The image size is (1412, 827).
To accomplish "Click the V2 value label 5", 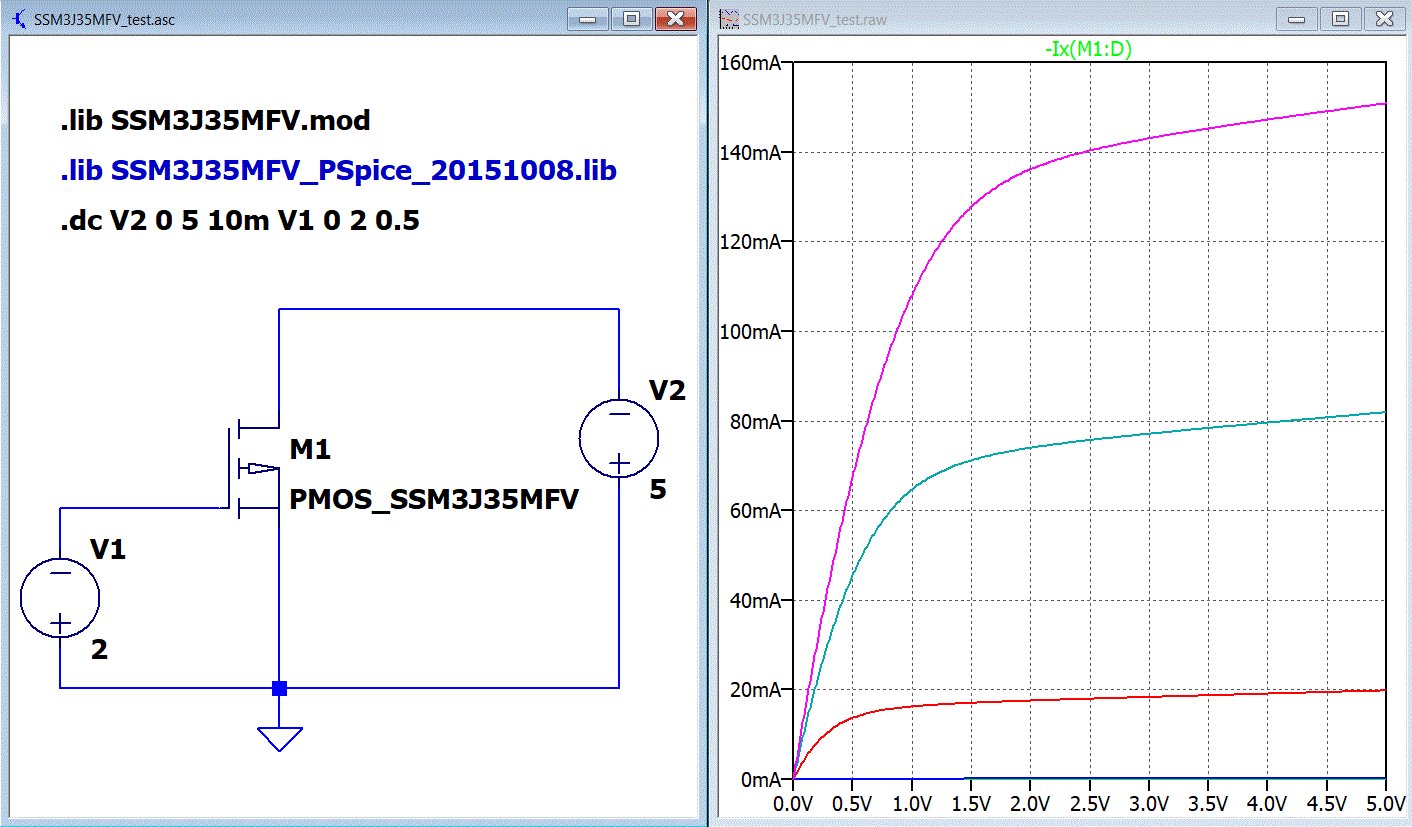I will point(658,490).
